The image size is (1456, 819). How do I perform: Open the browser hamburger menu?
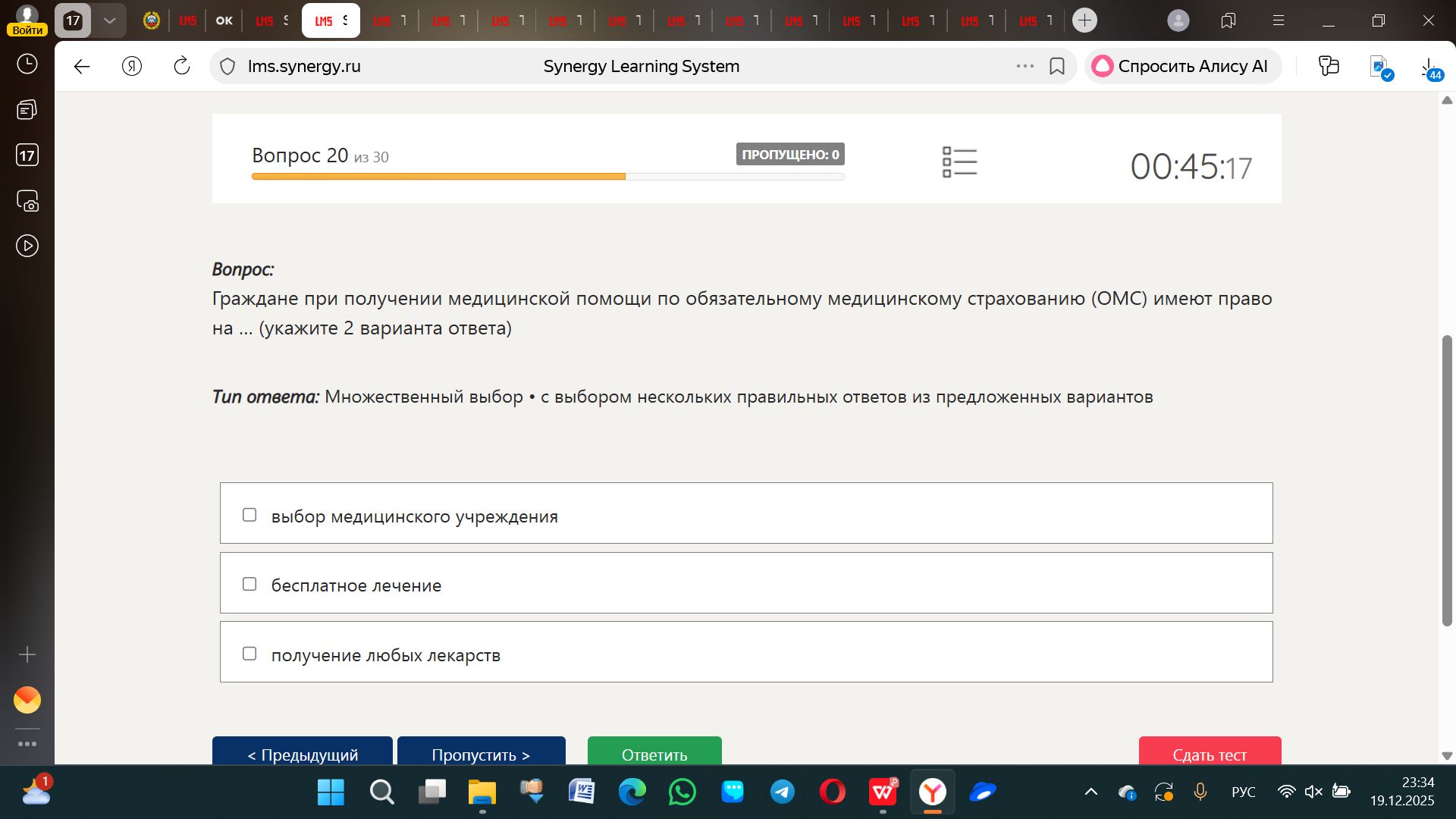[1279, 20]
